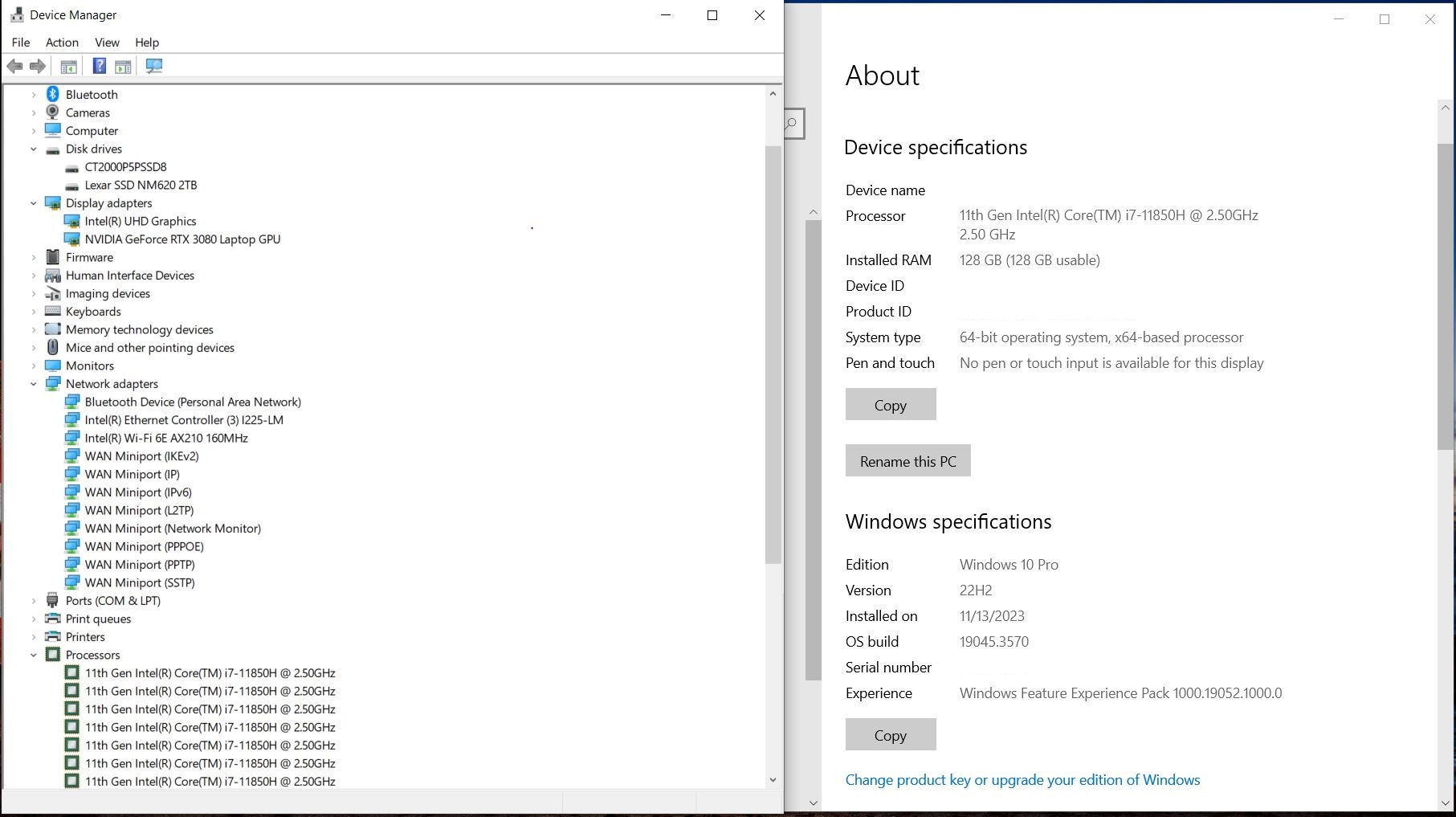Select WAN Miniport (L2TP)
Image resolution: width=1456 pixels, height=817 pixels.
(139, 510)
